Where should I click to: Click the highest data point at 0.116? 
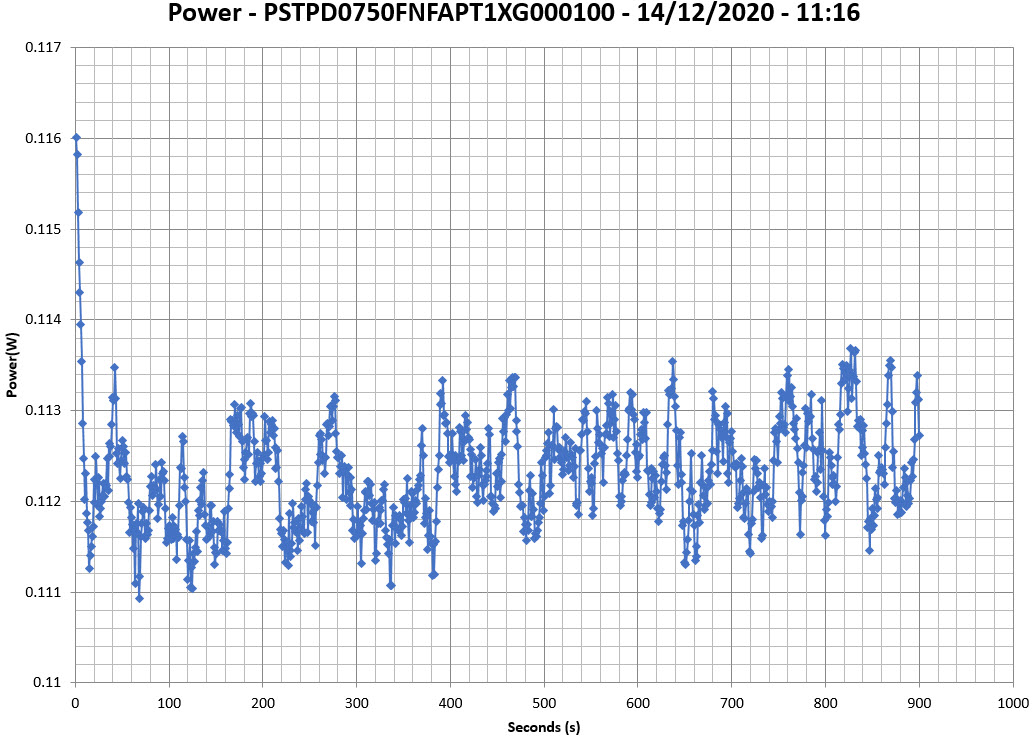[x=76, y=138]
